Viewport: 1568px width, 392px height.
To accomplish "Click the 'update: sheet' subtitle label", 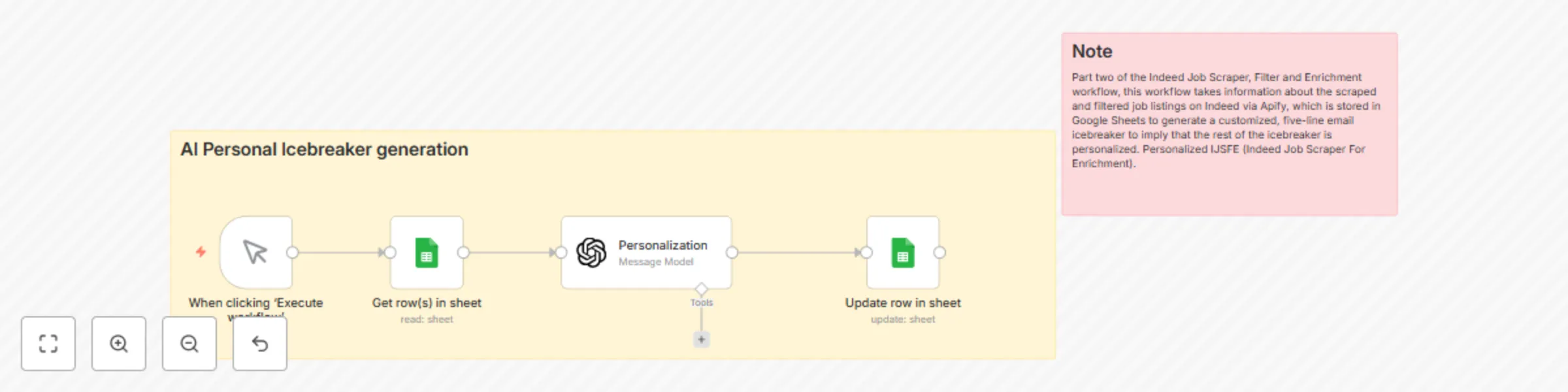I will [x=903, y=319].
